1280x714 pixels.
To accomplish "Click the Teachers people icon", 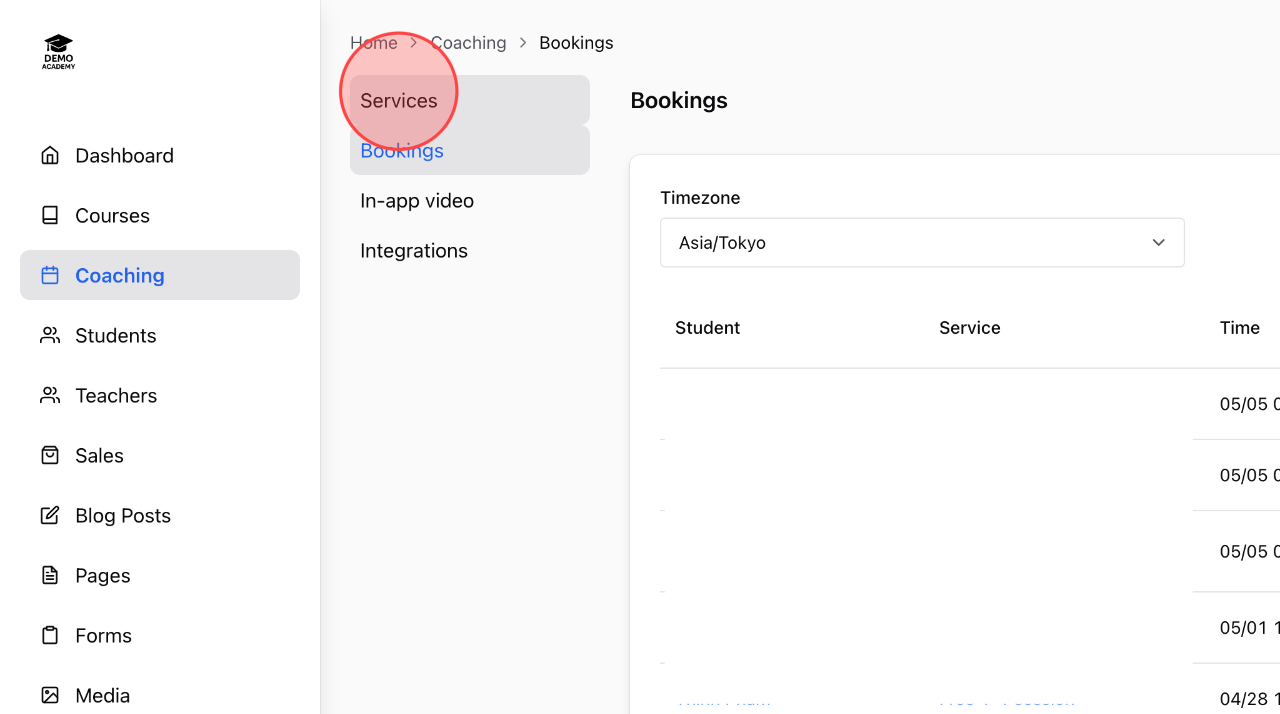I will (50, 395).
